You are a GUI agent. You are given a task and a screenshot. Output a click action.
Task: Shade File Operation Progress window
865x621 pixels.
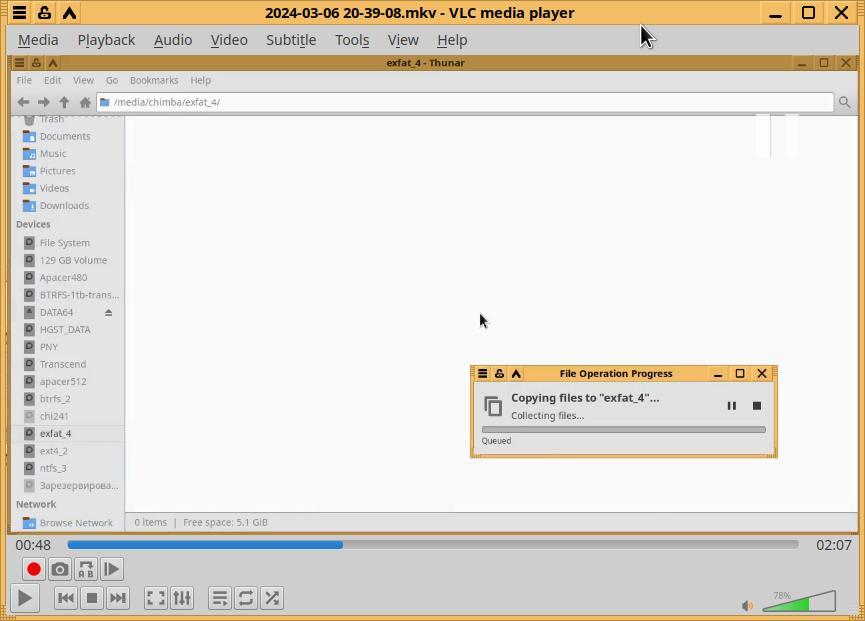coord(516,373)
